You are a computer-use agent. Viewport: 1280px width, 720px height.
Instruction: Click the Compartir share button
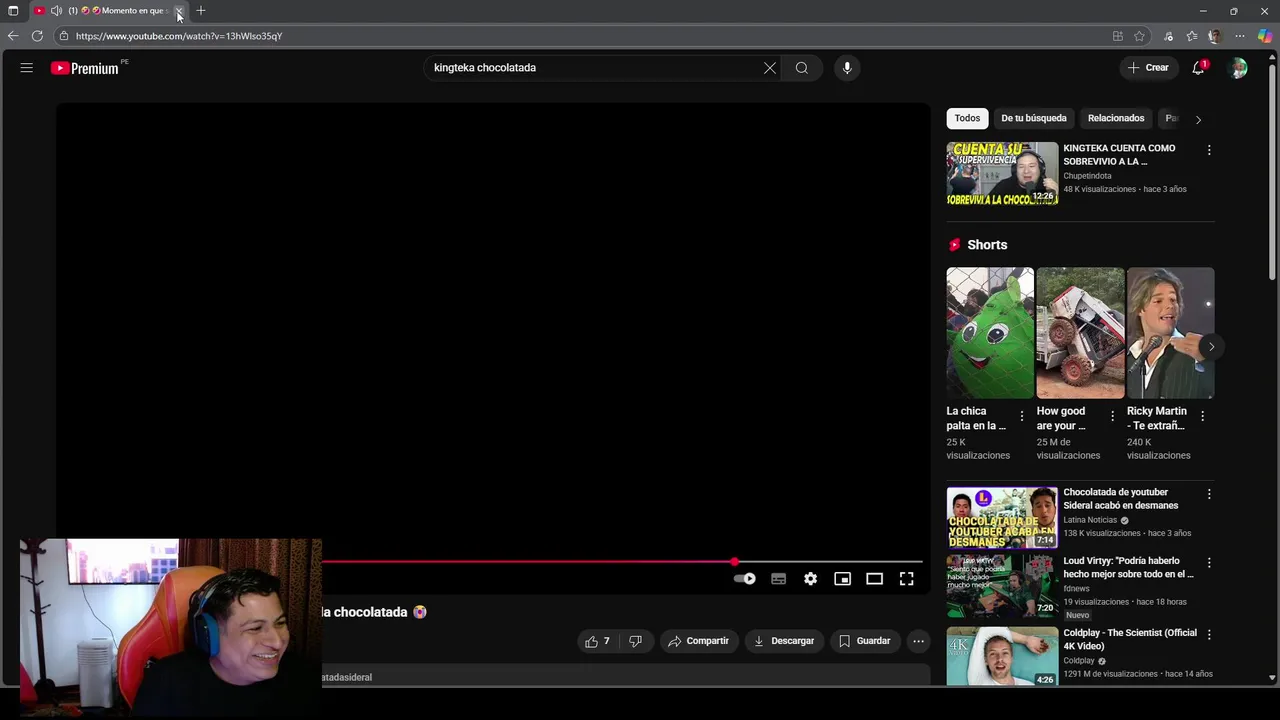pos(698,641)
